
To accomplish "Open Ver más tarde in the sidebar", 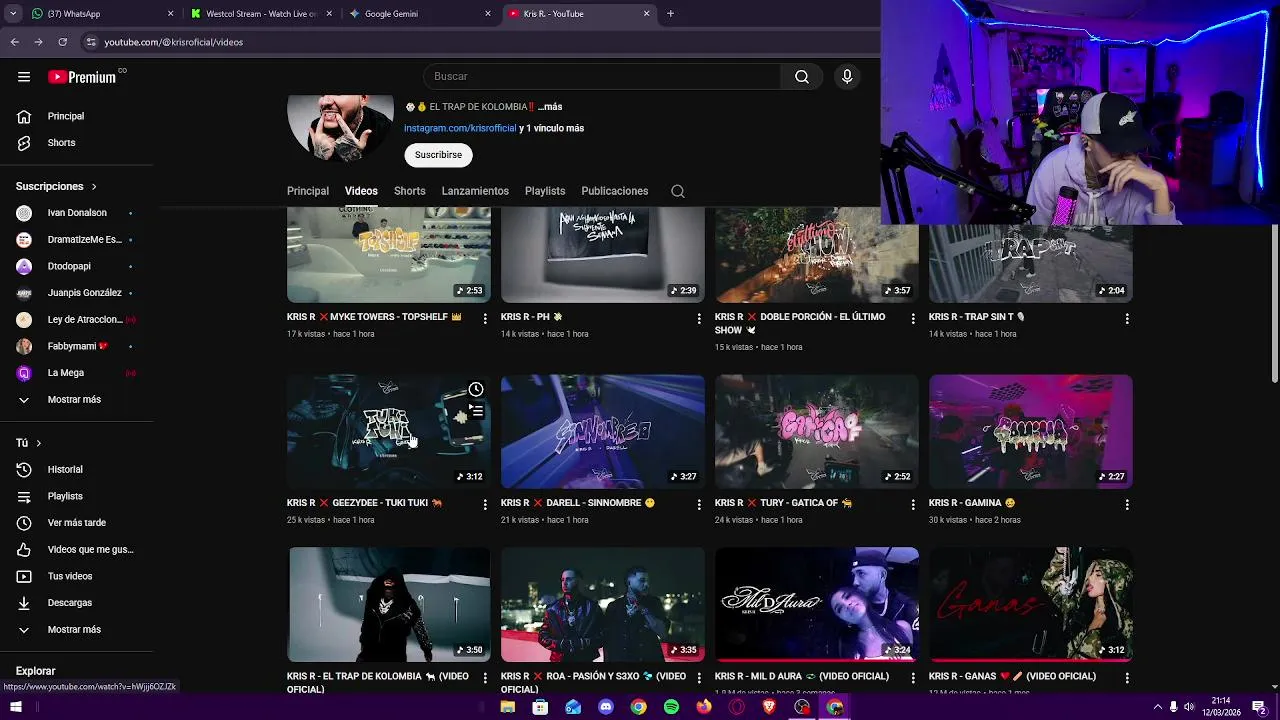I will [77, 523].
